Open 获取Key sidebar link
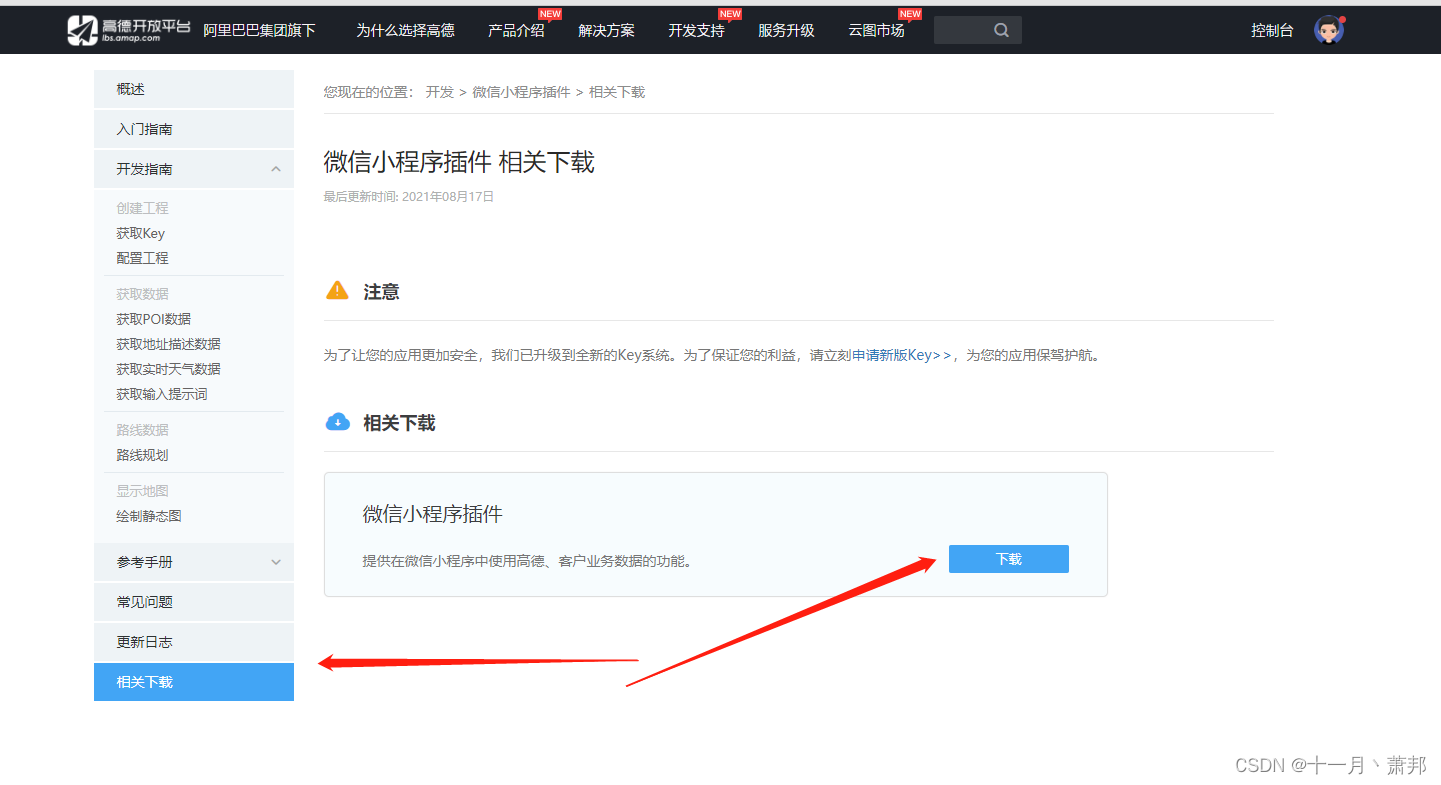1441x785 pixels. pyautogui.click(x=140, y=233)
